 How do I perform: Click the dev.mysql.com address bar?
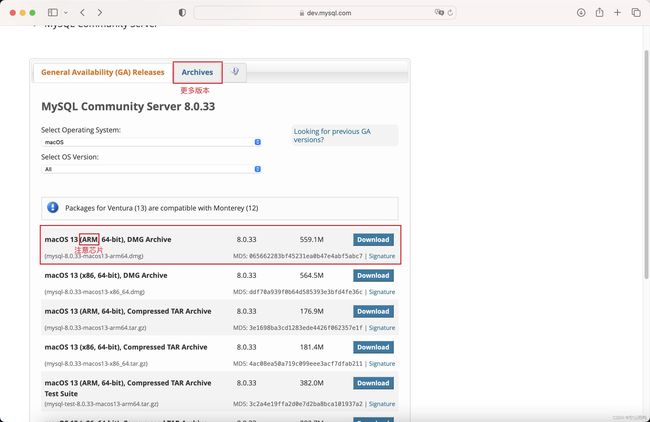[325, 13]
